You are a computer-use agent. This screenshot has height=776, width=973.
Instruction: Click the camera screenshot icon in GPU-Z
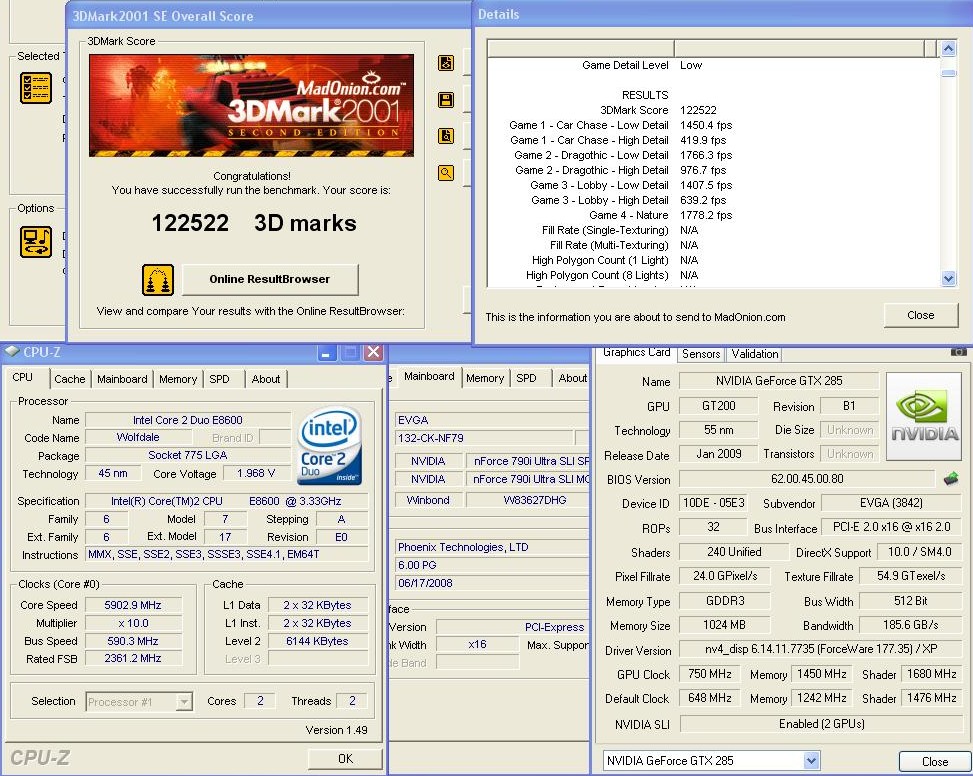958,352
